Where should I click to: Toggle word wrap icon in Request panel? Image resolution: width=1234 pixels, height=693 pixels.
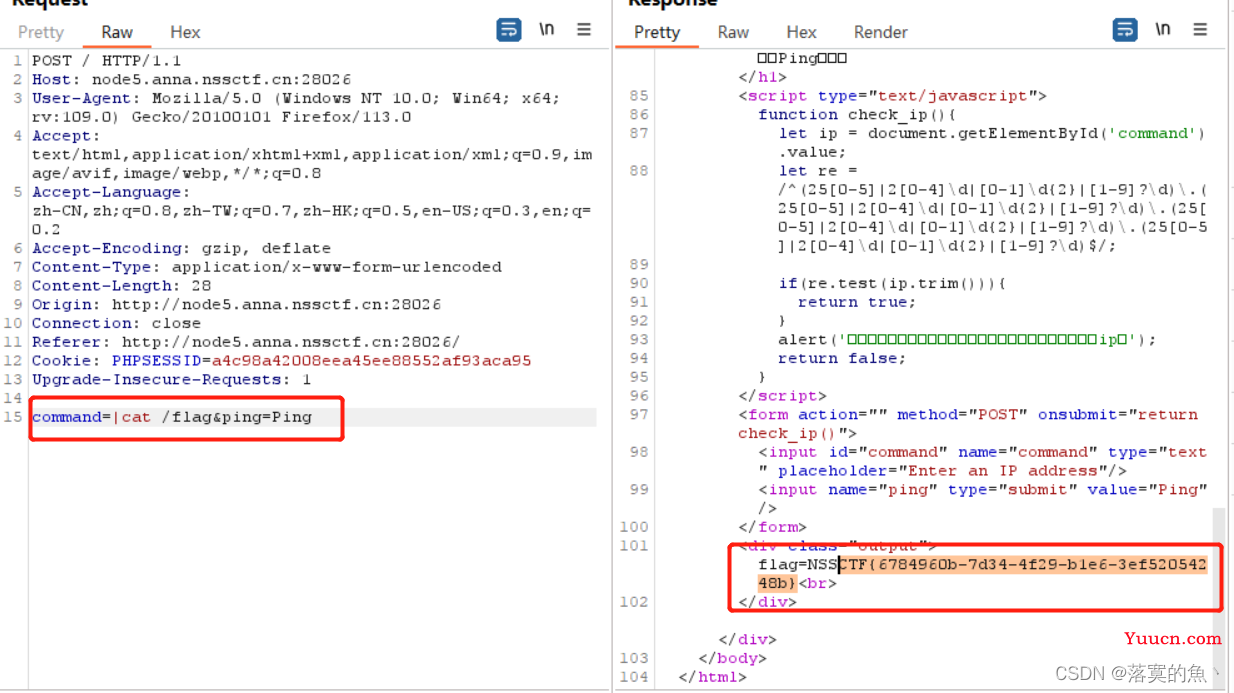tap(509, 30)
